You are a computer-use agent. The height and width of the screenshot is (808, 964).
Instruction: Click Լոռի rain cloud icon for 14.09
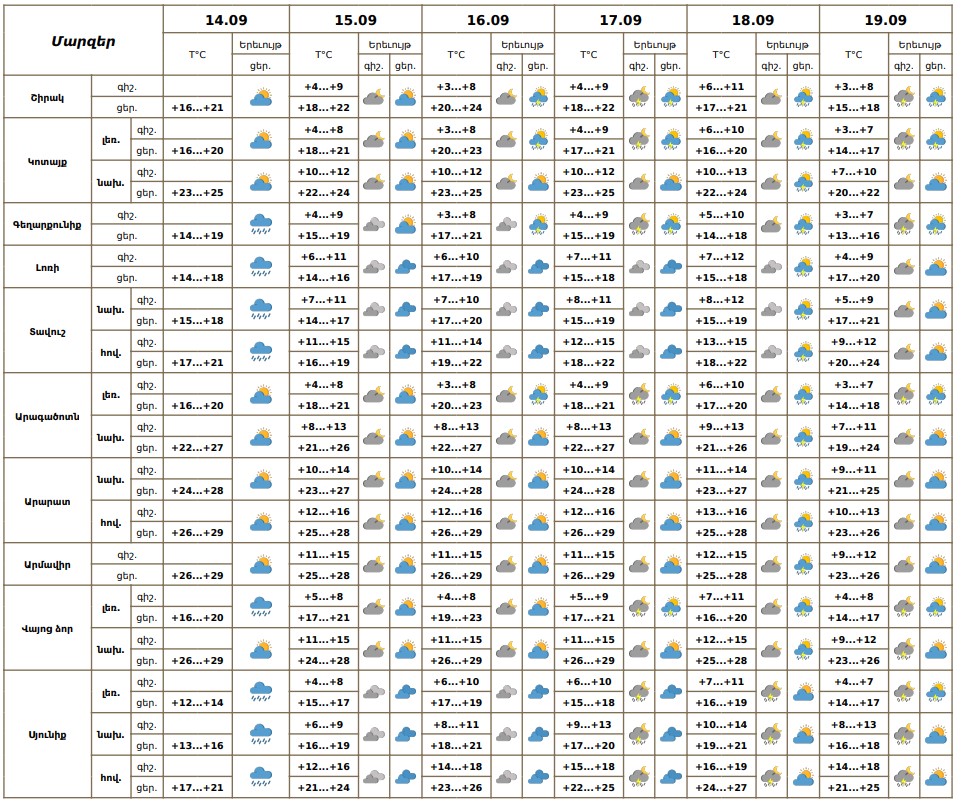click(x=261, y=267)
